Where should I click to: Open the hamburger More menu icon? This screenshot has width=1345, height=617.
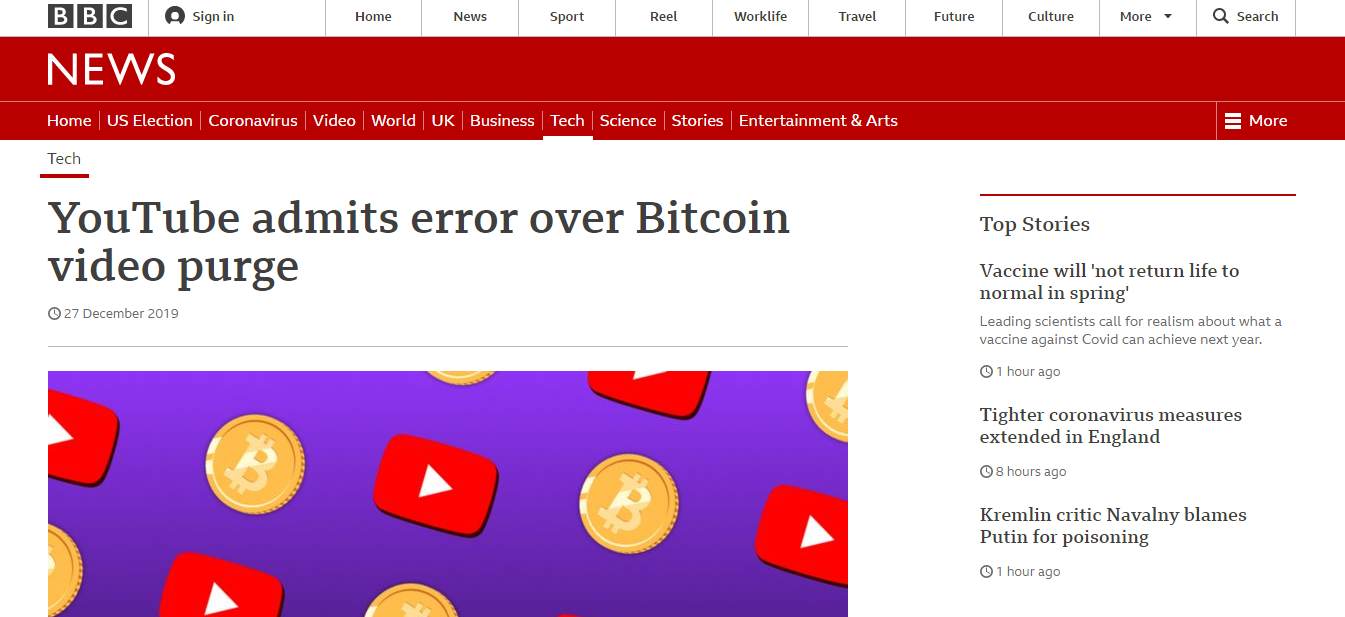(1233, 121)
